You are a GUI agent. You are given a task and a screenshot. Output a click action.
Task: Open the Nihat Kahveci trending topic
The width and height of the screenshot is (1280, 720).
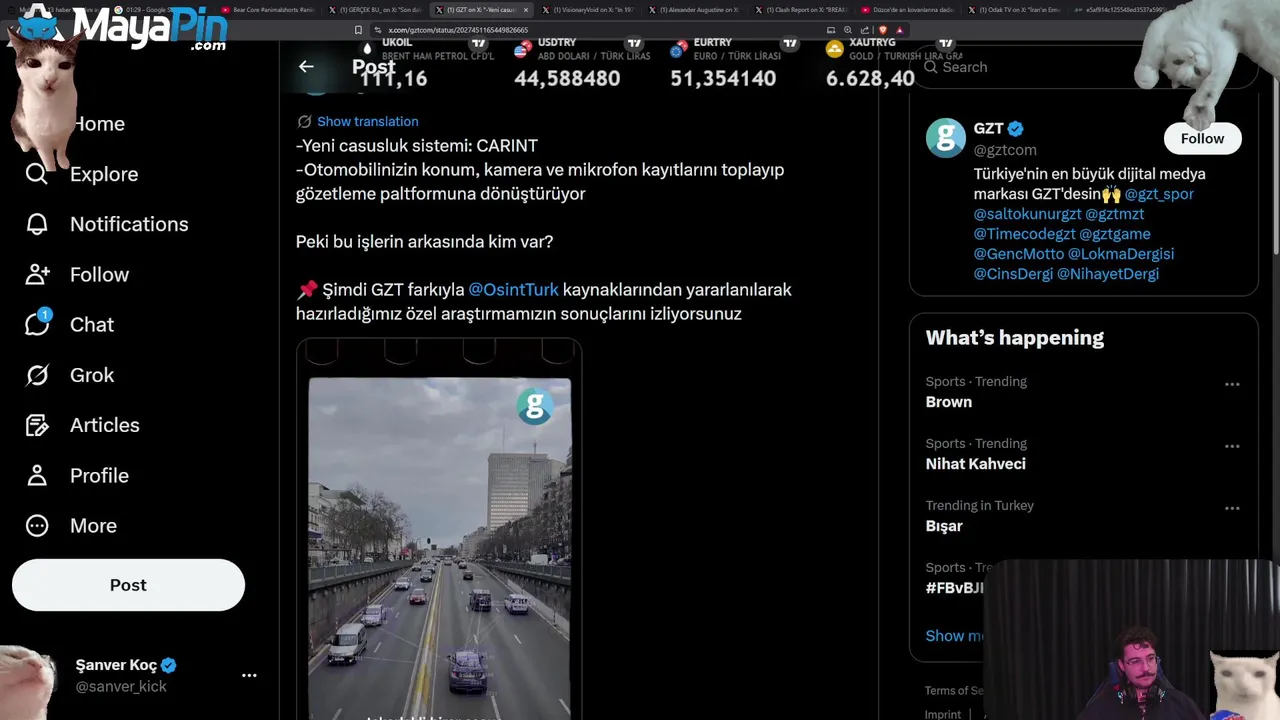(975, 464)
